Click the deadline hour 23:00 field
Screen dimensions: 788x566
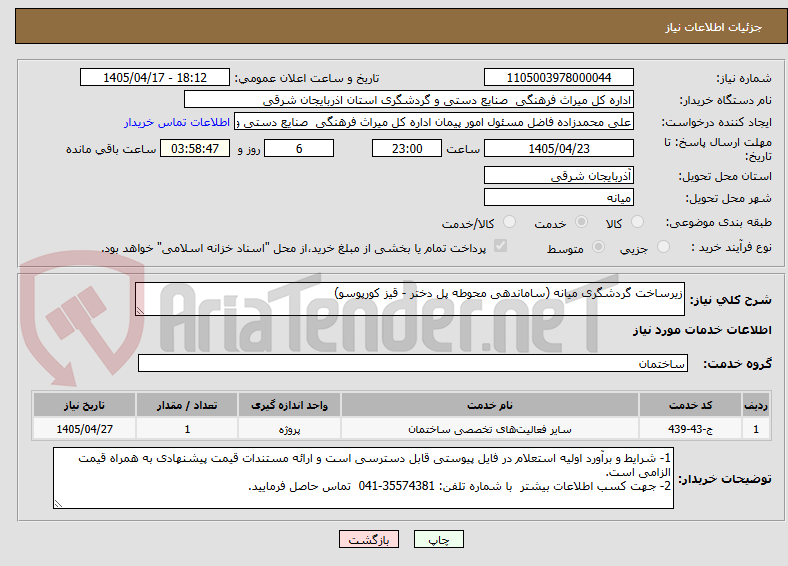click(407, 148)
